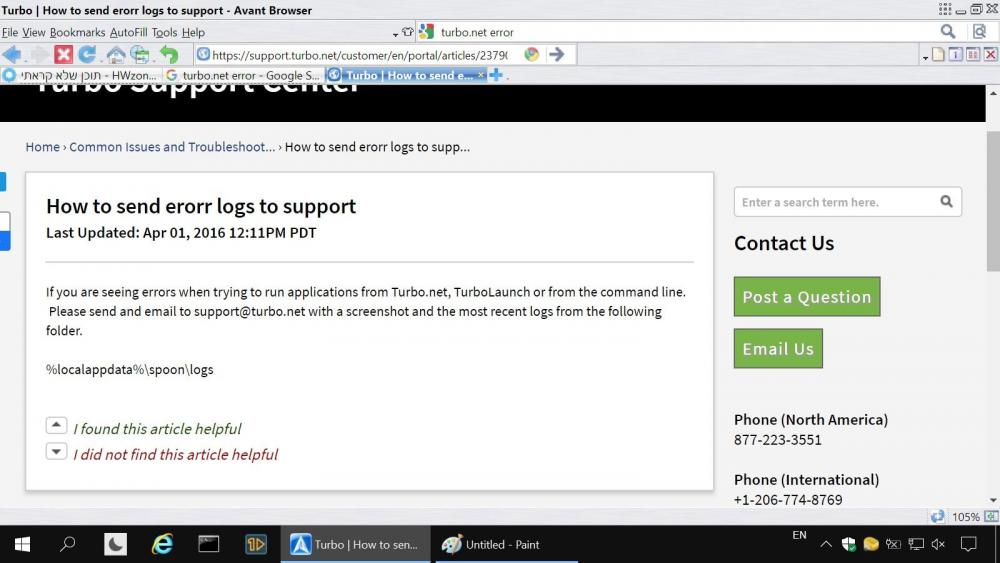Vote down: did not find article helpful arrow
This screenshot has height=563, width=1000.
pyautogui.click(x=56, y=451)
